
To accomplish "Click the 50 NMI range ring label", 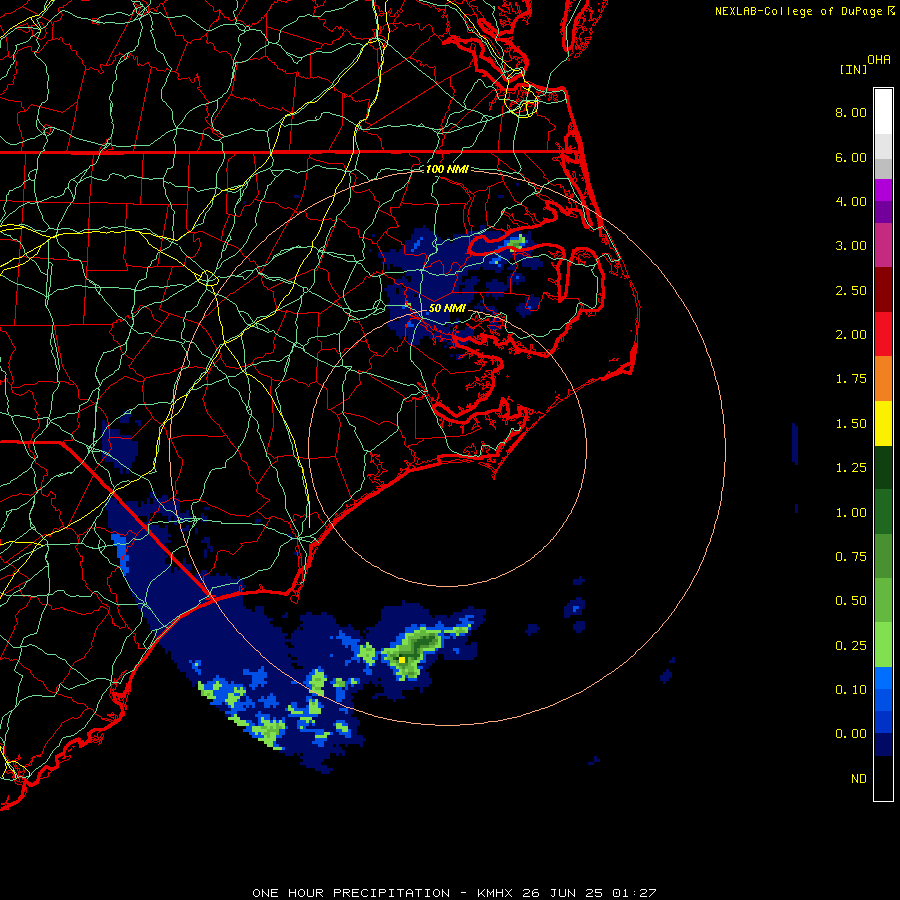I will pyautogui.click(x=447, y=308).
